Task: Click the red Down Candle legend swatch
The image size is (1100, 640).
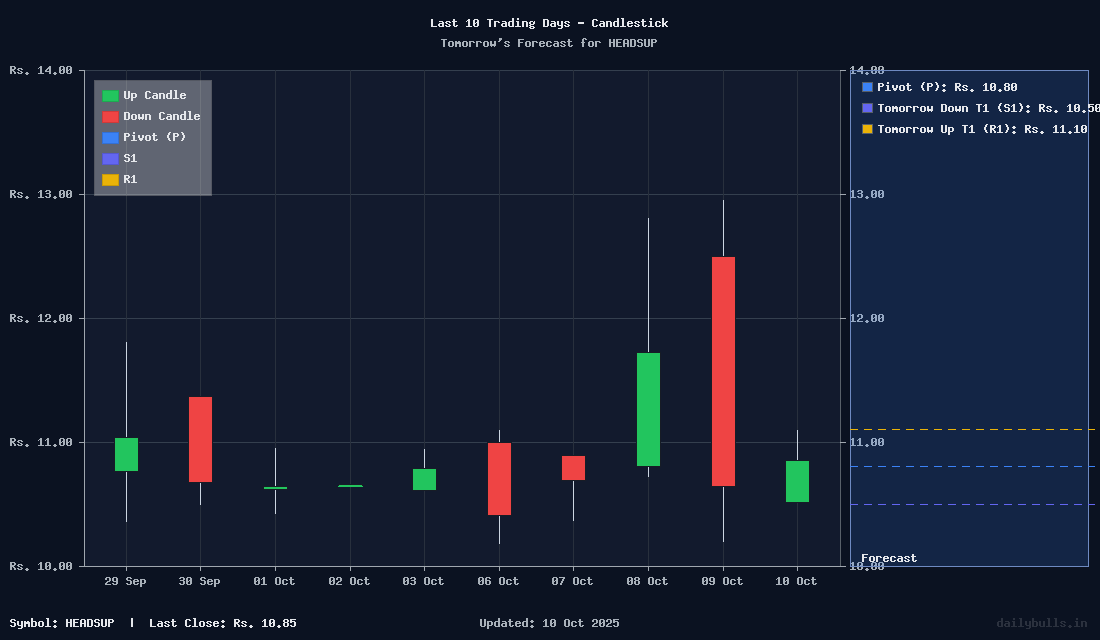Action: (x=110, y=117)
